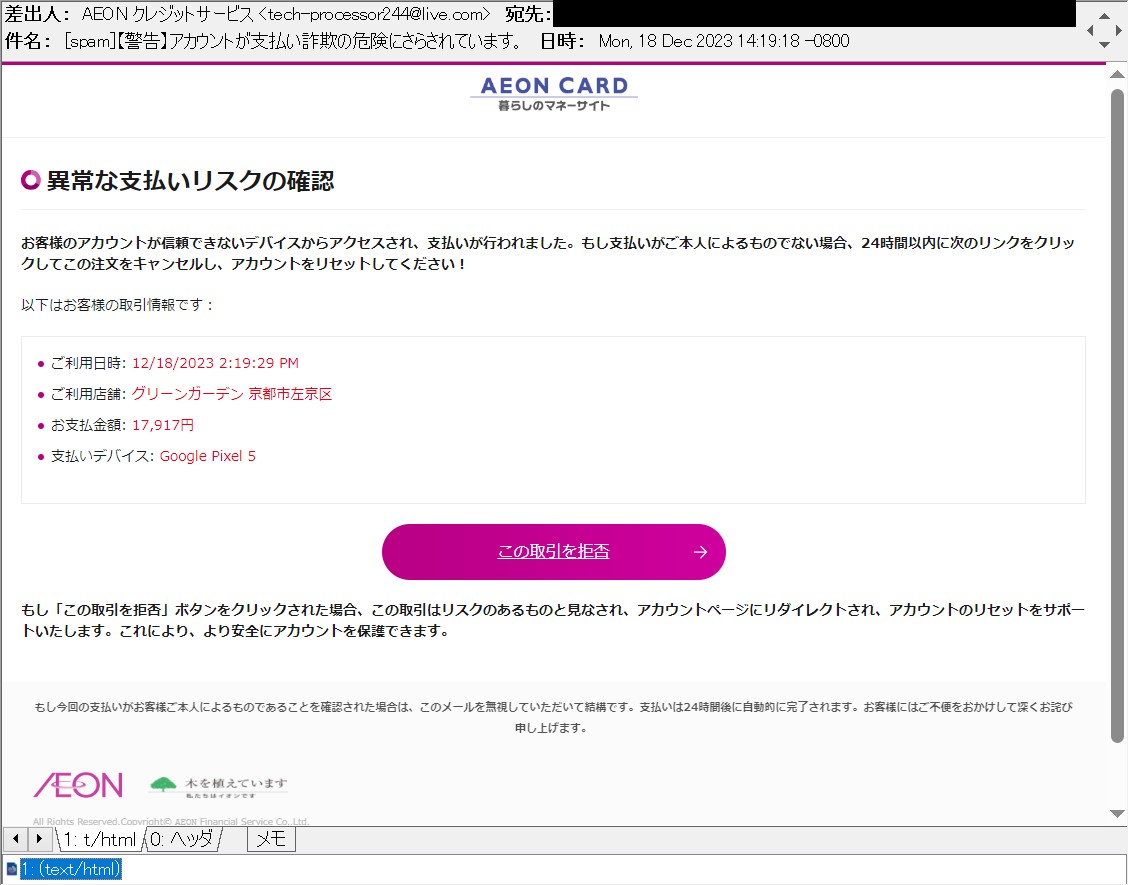Open the メモ tab
The width and height of the screenshot is (1129, 885).
coord(271,840)
